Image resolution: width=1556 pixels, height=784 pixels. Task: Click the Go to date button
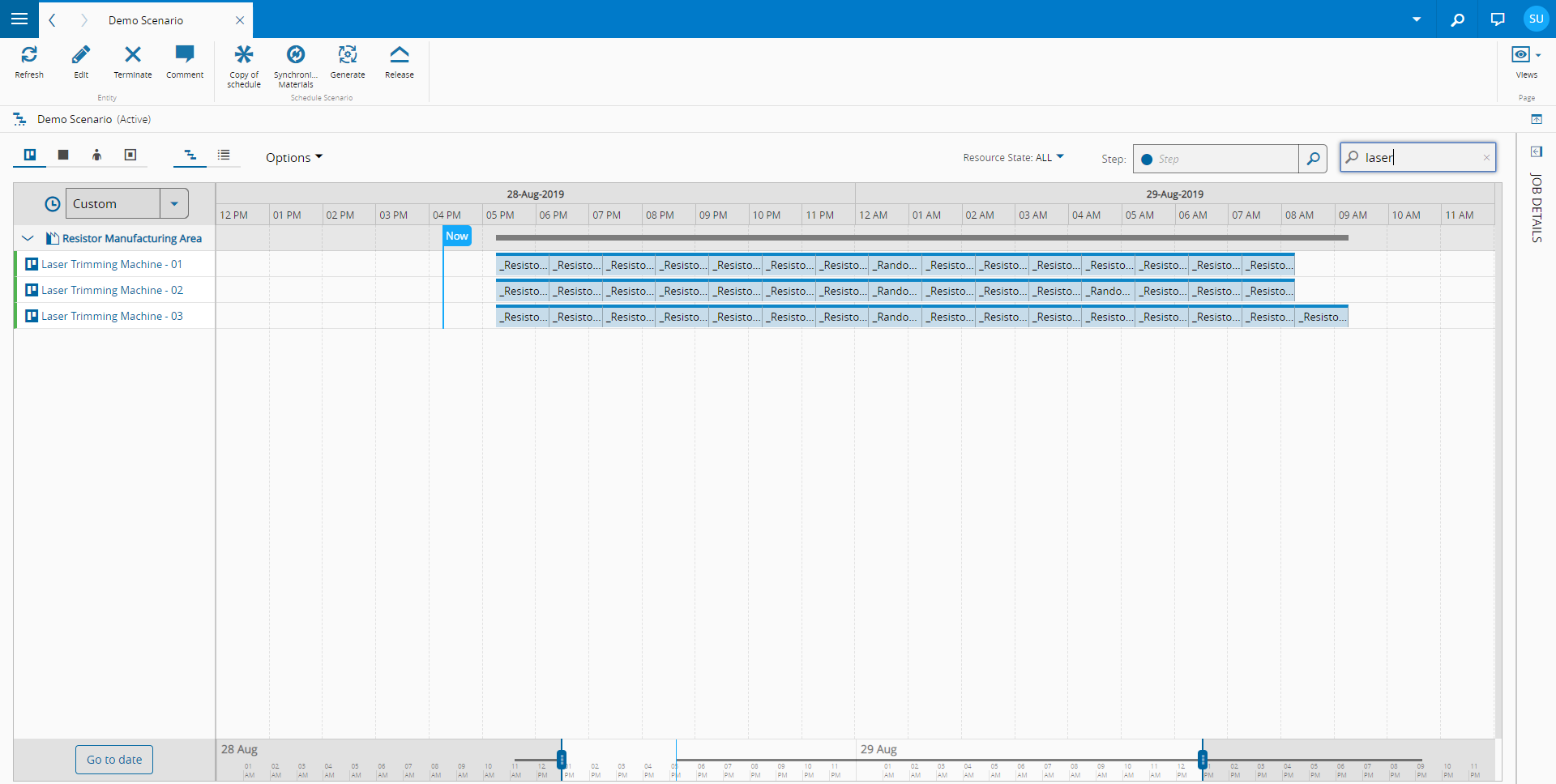(114, 760)
